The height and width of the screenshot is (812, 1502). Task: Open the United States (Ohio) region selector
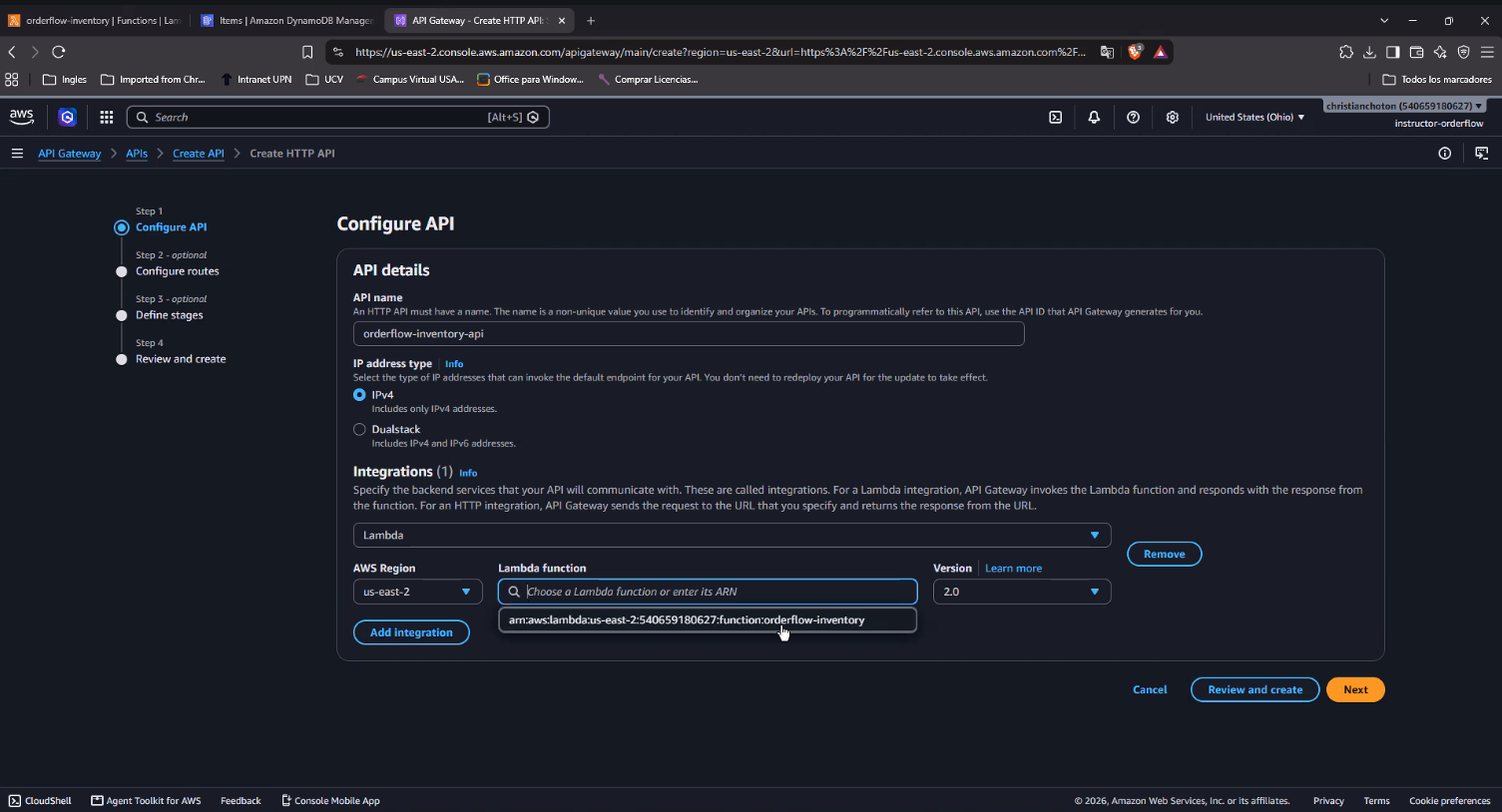(1254, 117)
